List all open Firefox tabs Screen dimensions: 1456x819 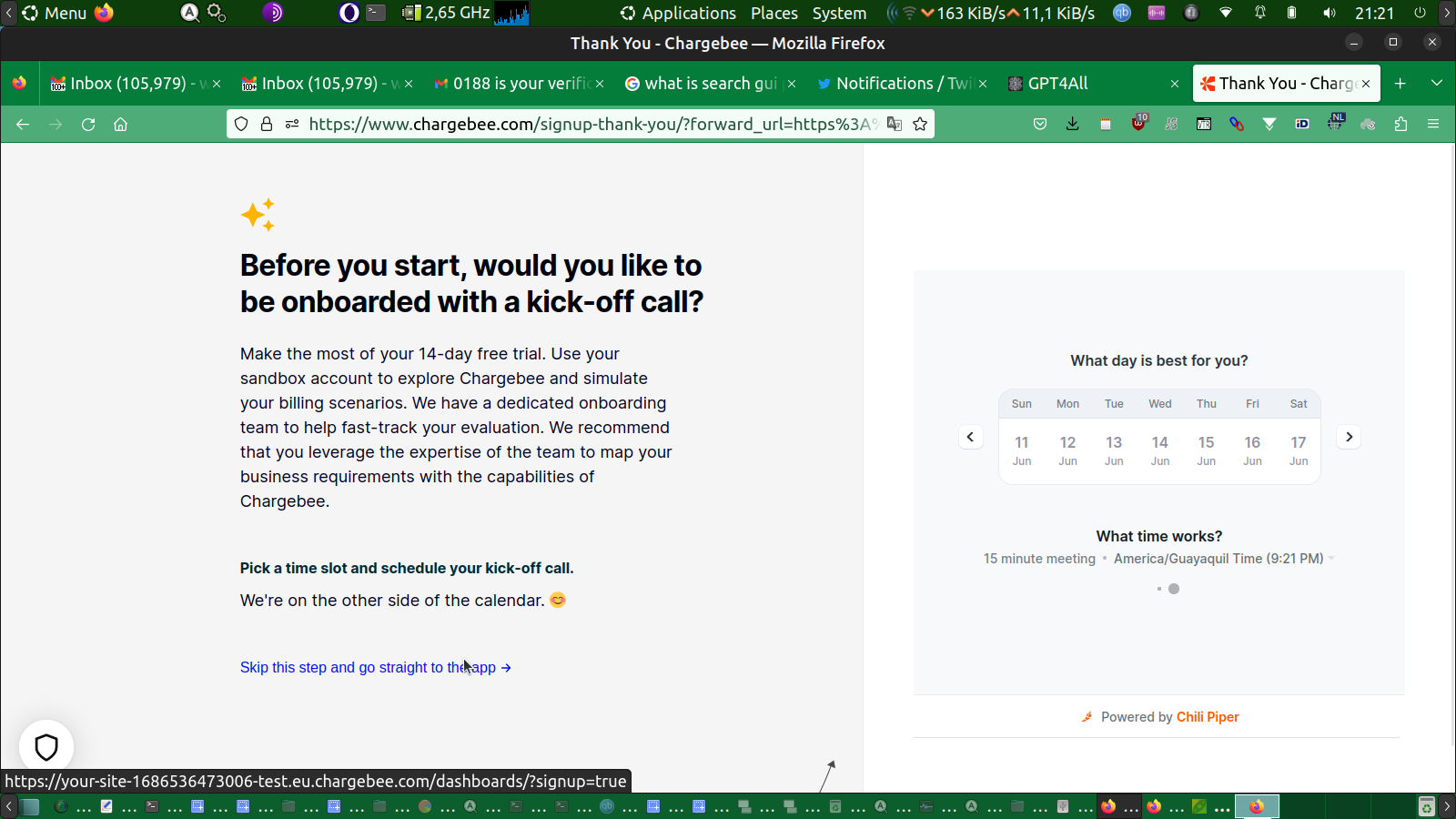(1437, 84)
